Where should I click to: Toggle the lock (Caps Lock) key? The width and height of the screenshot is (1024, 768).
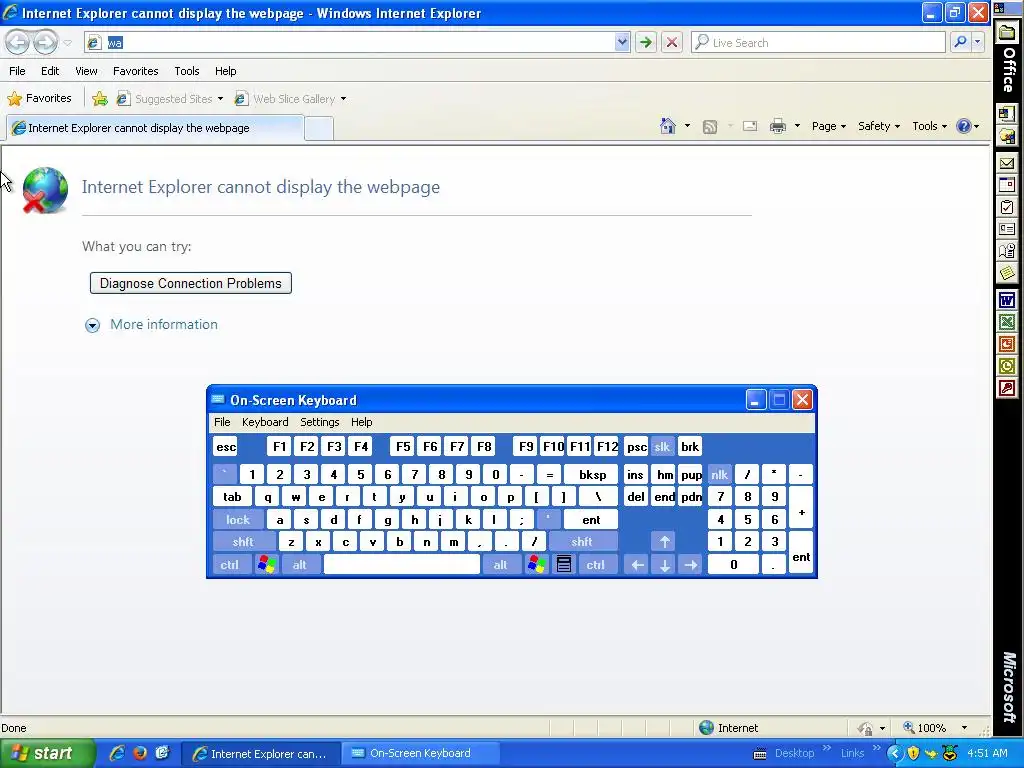tap(238, 519)
